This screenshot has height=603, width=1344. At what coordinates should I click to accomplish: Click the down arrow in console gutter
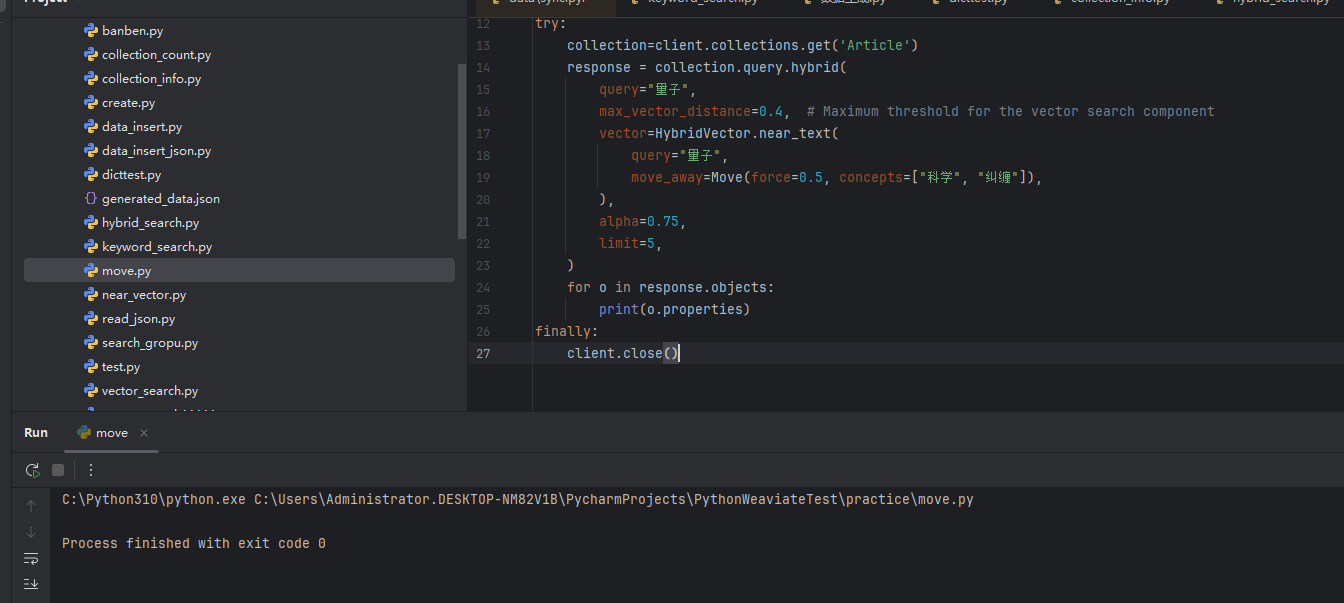30,532
